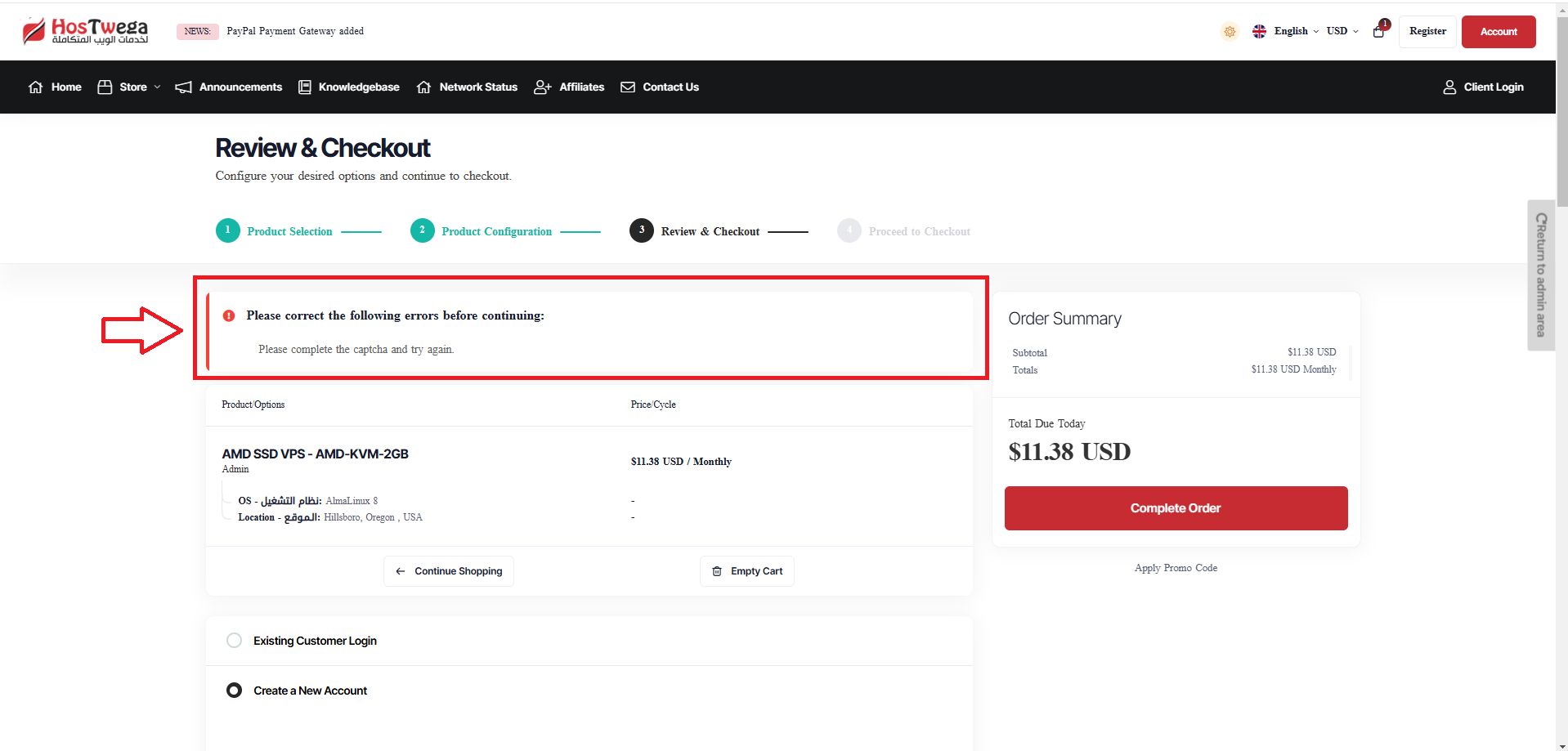
Task: Click Return to admin area tab
Action: (1541, 275)
